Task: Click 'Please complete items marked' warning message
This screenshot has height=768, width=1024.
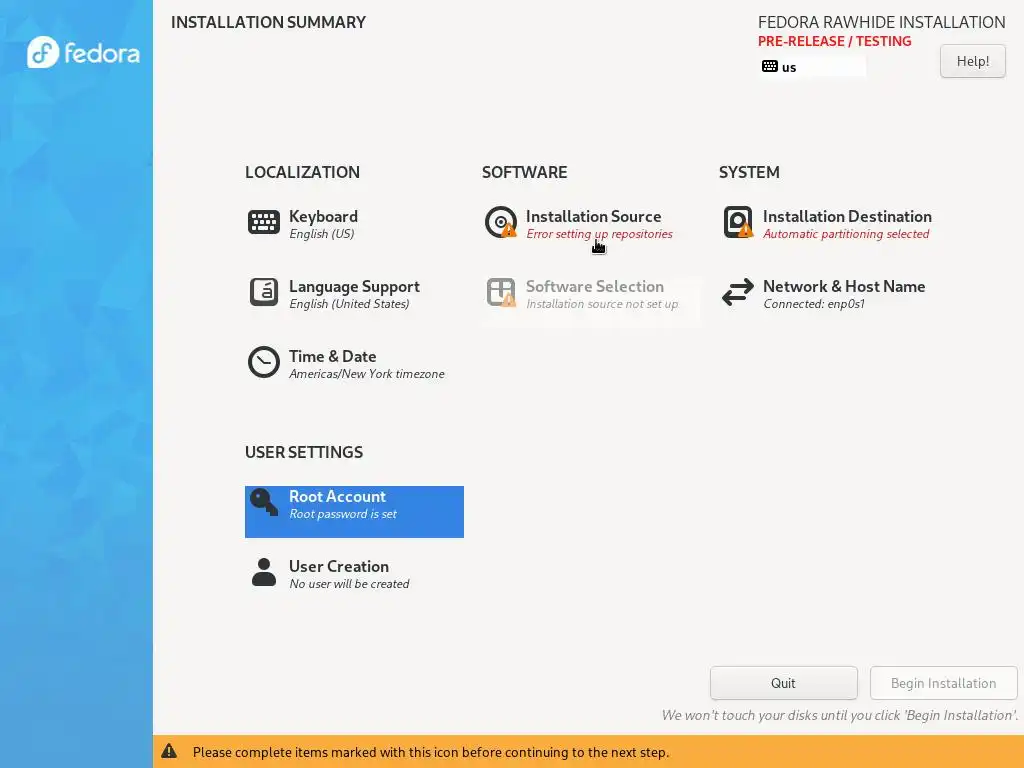Action: (430, 752)
